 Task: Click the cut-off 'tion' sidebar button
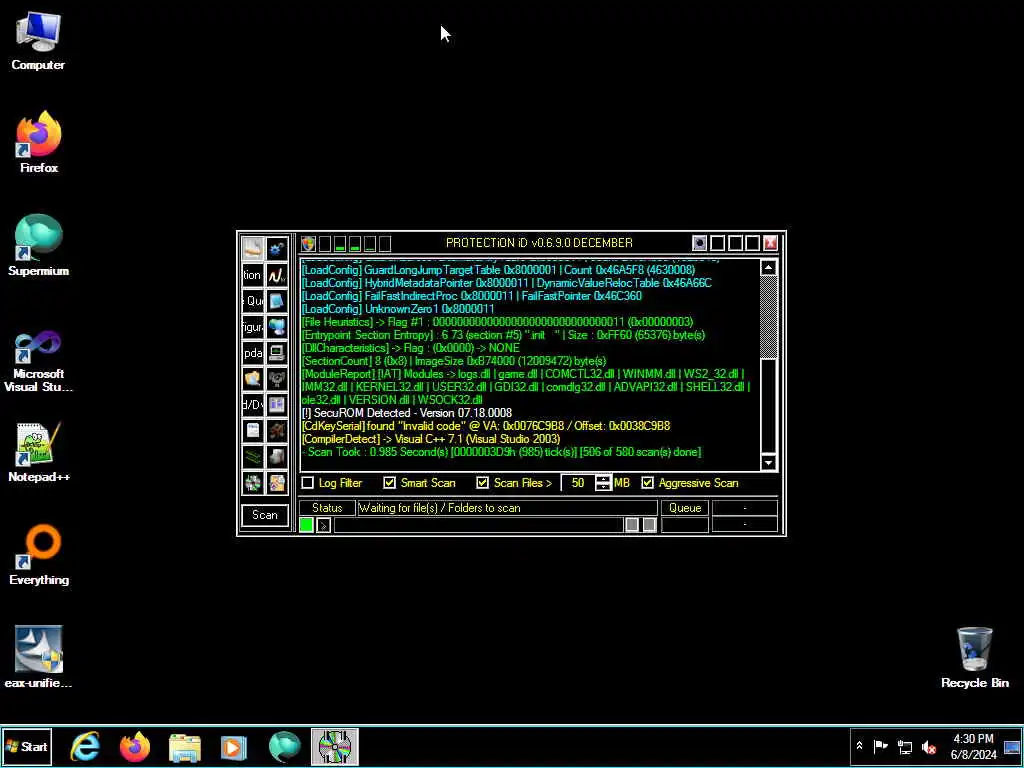[x=253, y=275]
